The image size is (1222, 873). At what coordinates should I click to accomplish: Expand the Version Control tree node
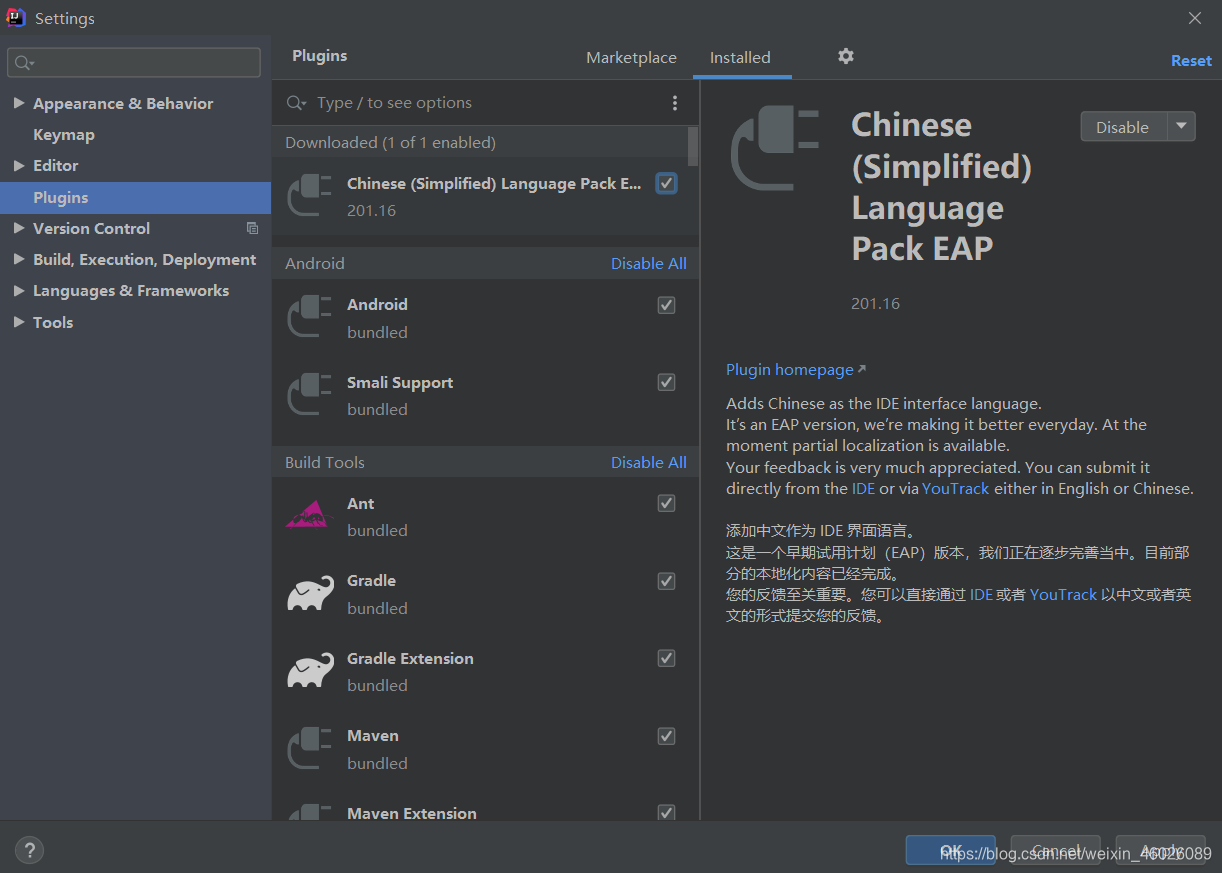pyautogui.click(x=18, y=228)
